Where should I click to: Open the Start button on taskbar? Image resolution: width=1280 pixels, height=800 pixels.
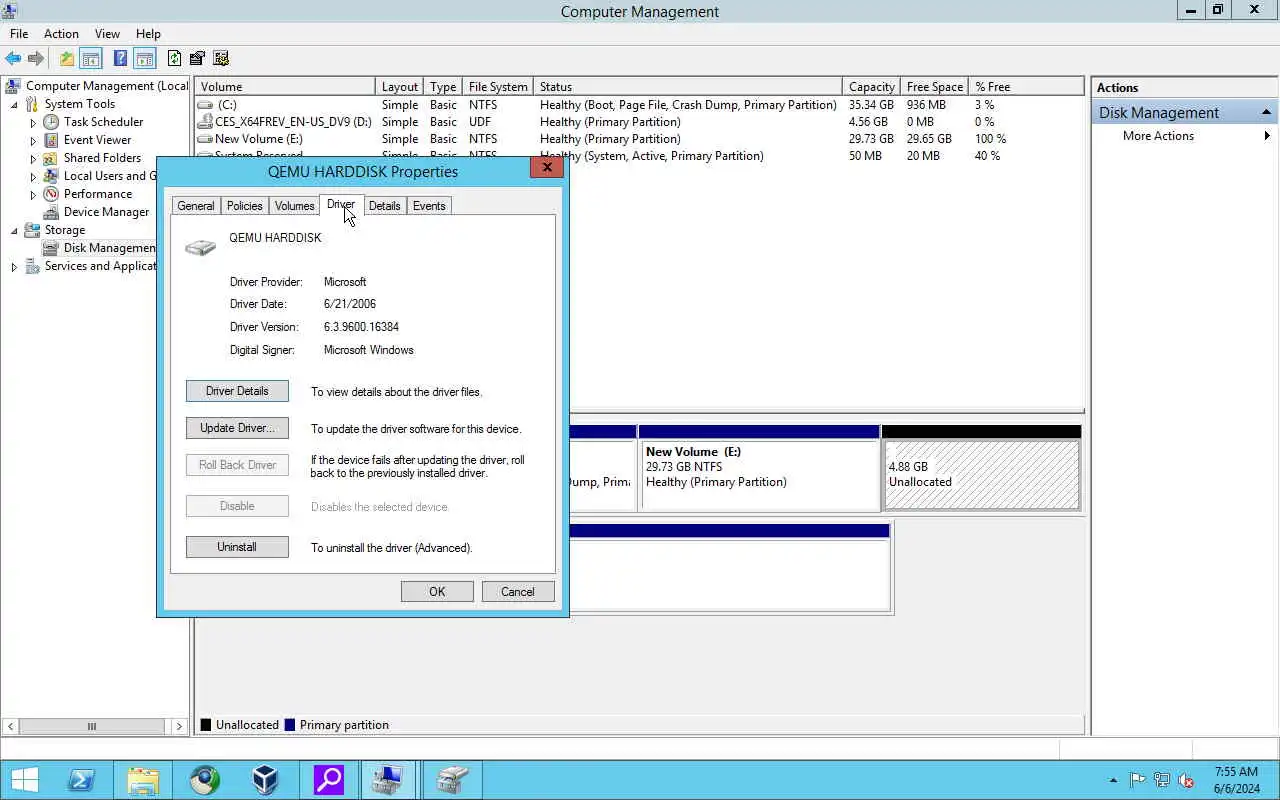pos(25,780)
